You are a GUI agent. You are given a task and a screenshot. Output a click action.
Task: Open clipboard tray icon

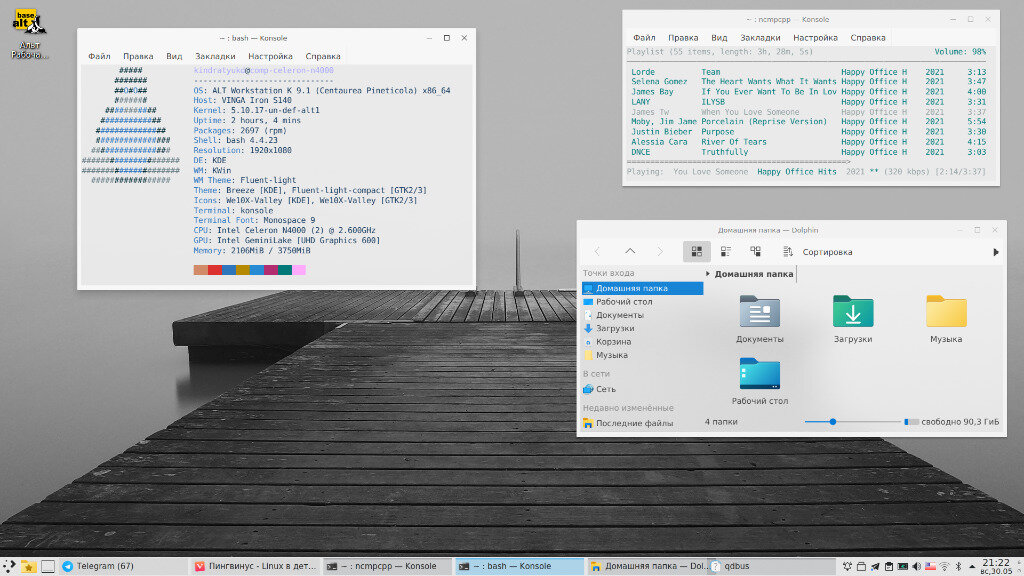click(889, 566)
